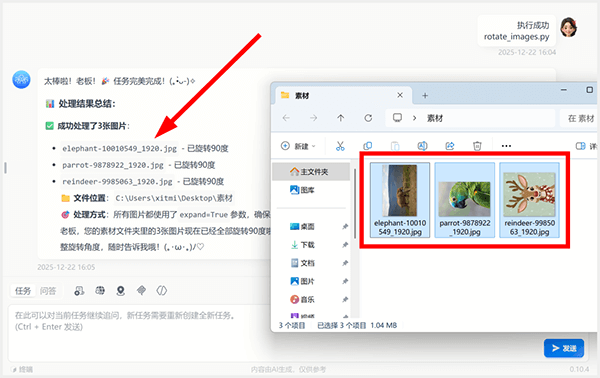Click the Delete trash icon in Explorer
600x378 pixels.
(477, 146)
